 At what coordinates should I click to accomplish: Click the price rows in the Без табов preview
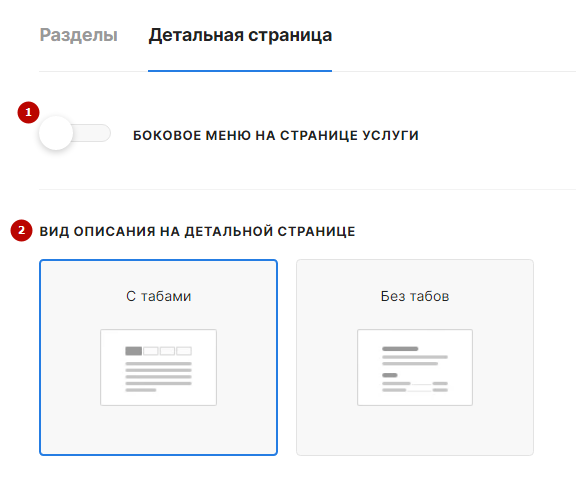415,386
